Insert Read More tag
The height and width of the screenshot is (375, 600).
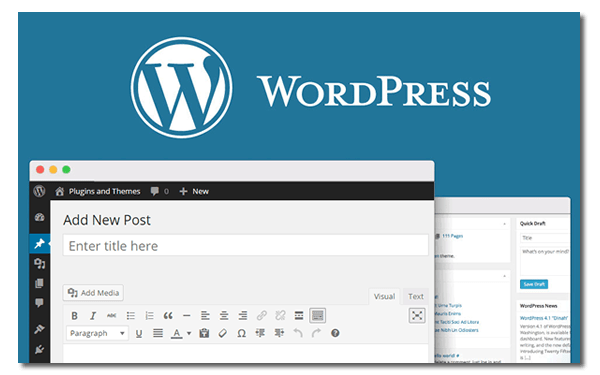[x=299, y=316]
